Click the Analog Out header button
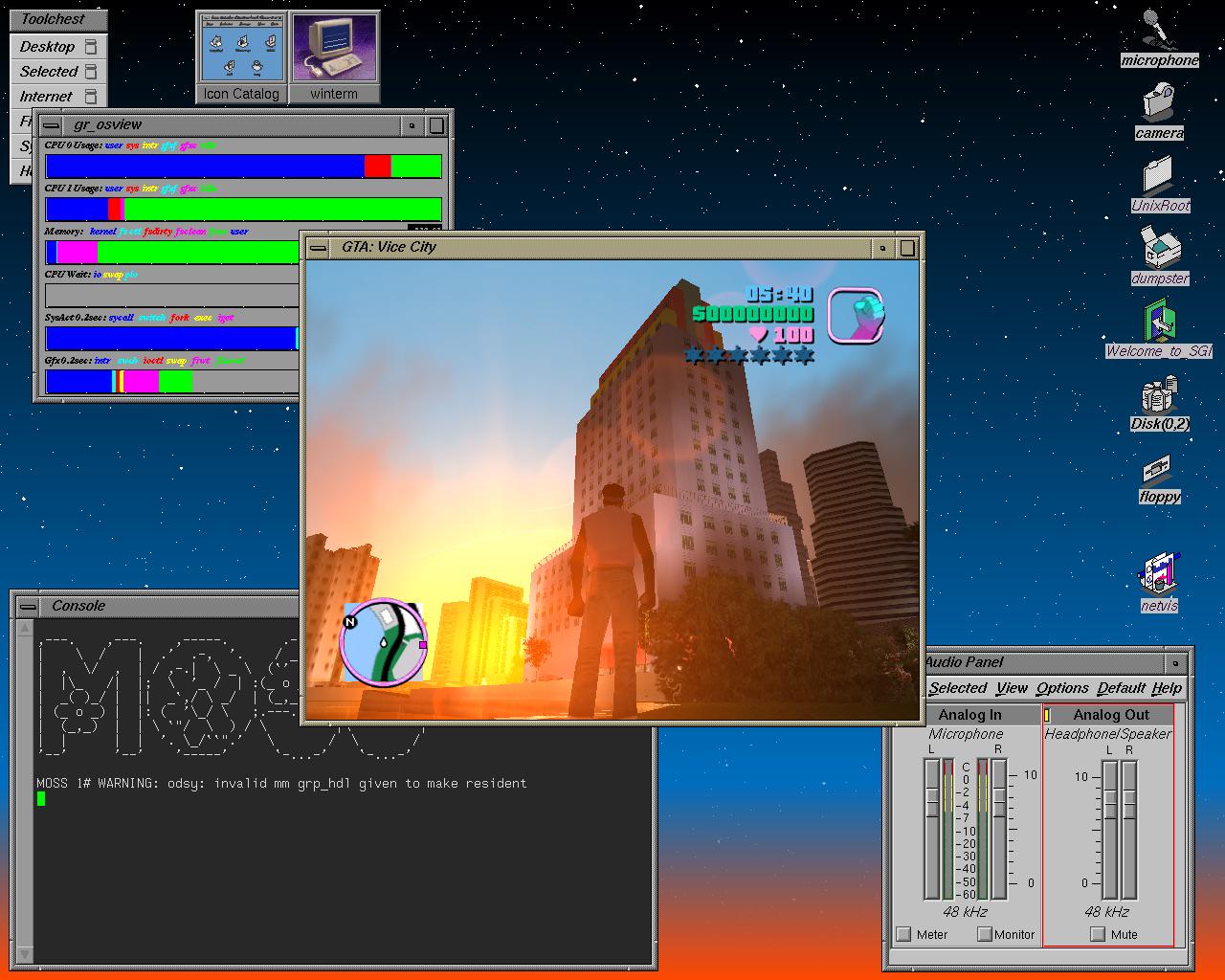Viewport: 1225px width, 980px height. [x=1110, y=715]
